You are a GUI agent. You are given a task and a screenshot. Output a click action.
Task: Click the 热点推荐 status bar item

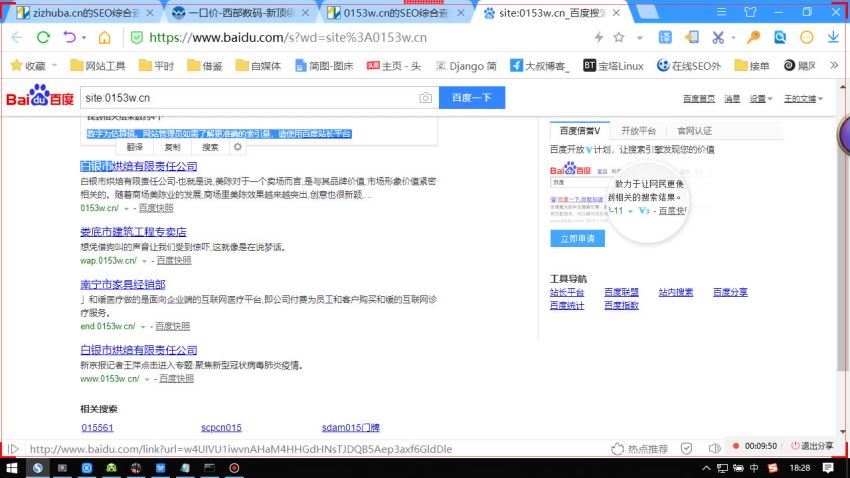pyautogui.click(x=640, y=449)
